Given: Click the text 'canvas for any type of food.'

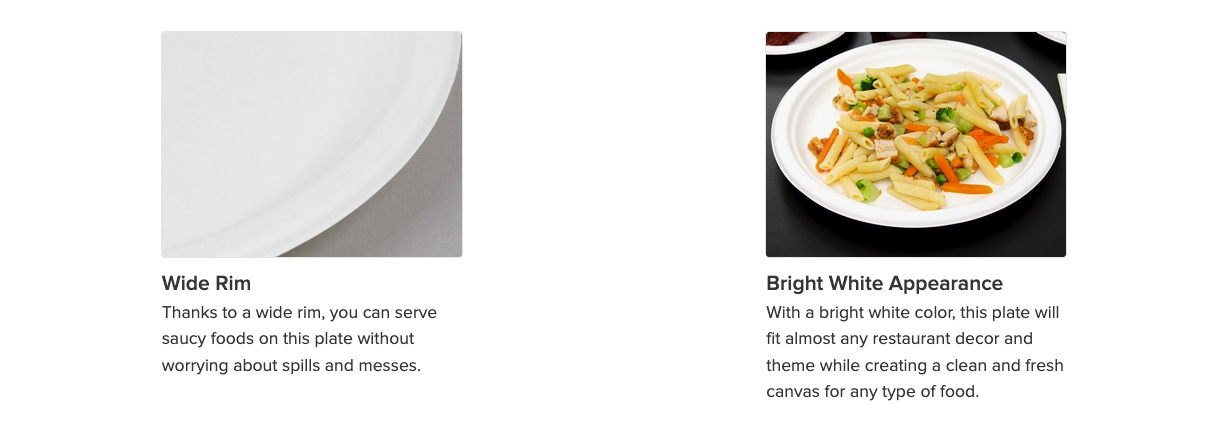Looking at the screenshot, I should [x=872, y=391].
